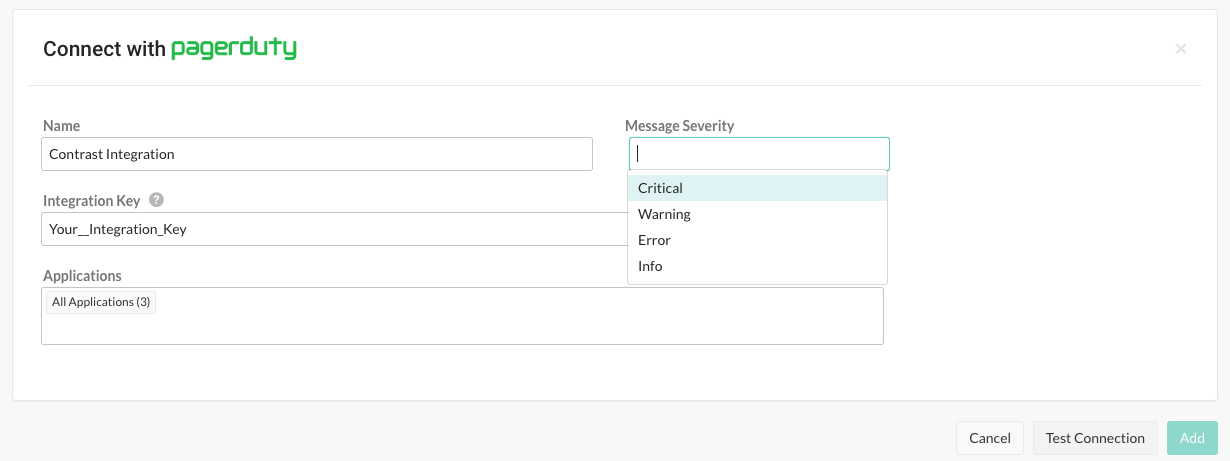Screen dimensions: 1230x461
Task: Click the Integration Key input field
Action: coord(330,229)
